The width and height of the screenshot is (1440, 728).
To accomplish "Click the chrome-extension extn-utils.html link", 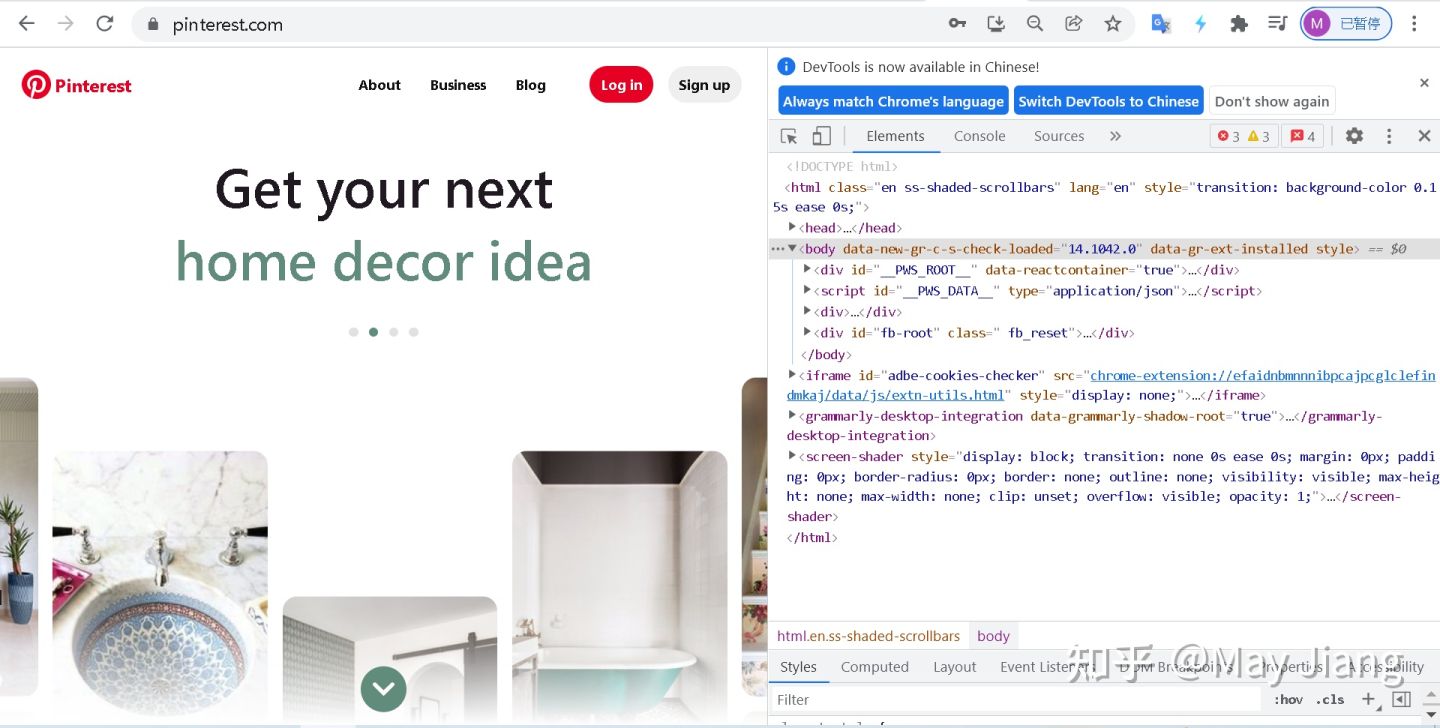I will 1111,385.
